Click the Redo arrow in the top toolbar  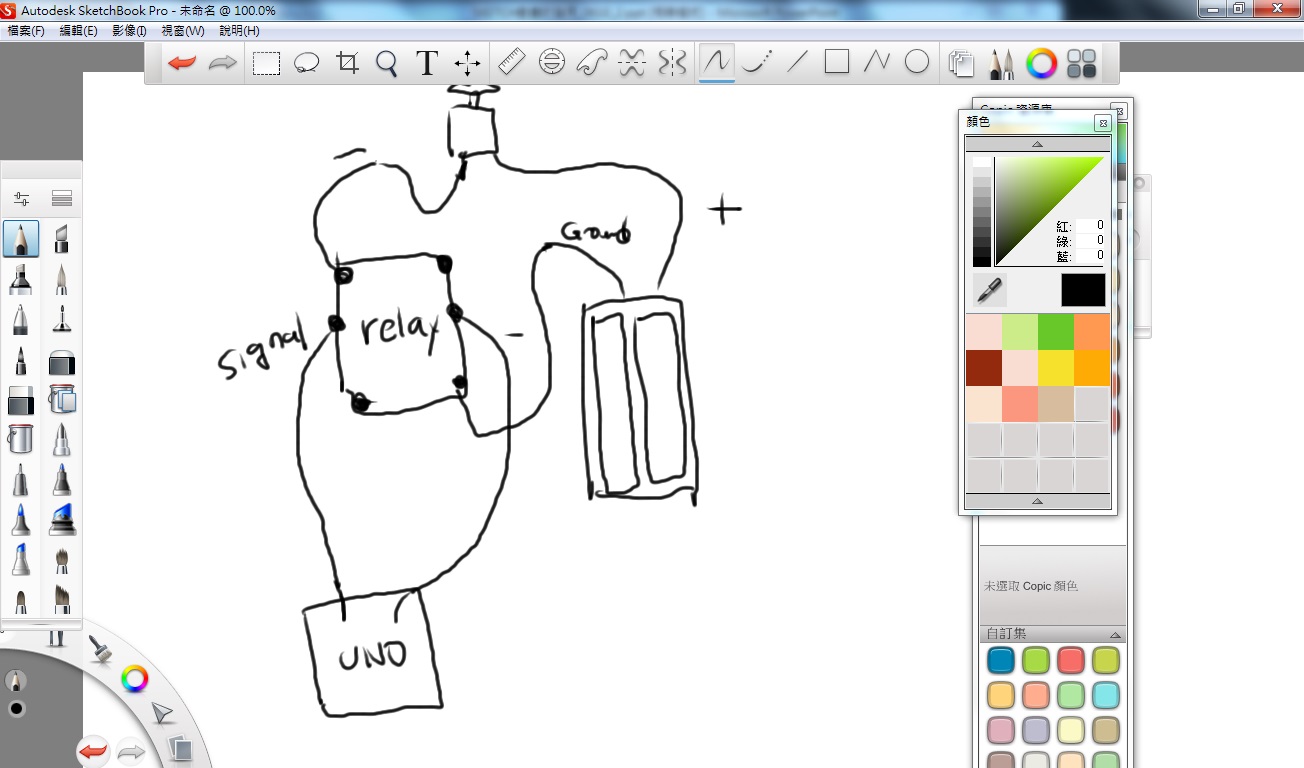222,63
